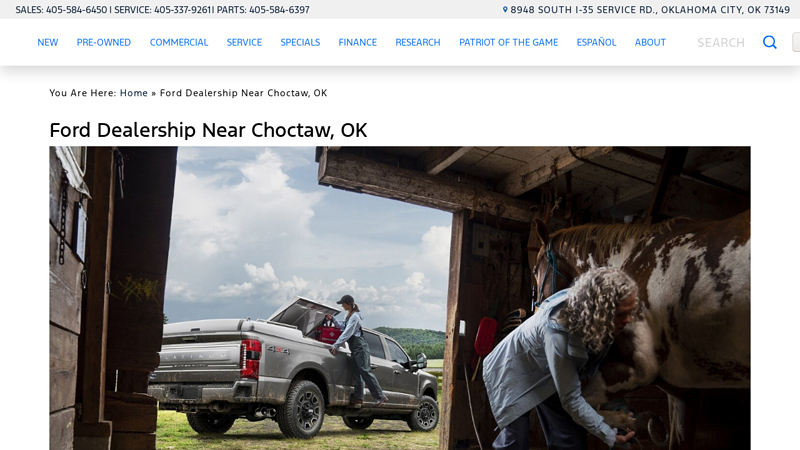Viewport: 800px width, 450px height.
Task: Open the ABOUT menu
Action: (x=650, y=42)
